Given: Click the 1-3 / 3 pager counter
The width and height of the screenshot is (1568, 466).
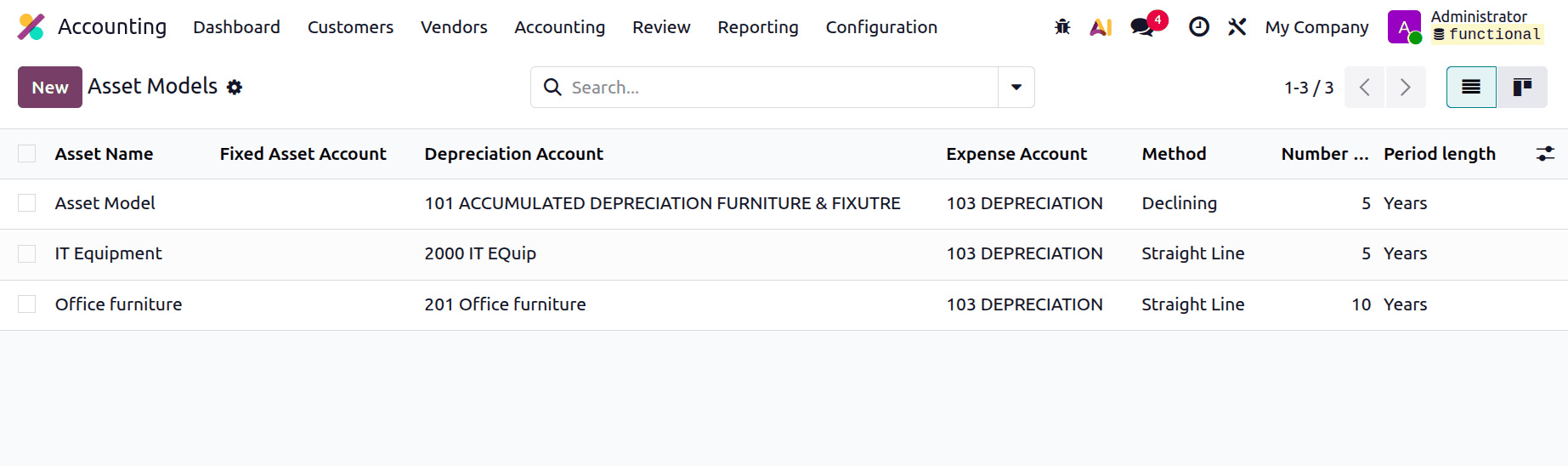Looking at the screenshot, I should (1309, 88).
